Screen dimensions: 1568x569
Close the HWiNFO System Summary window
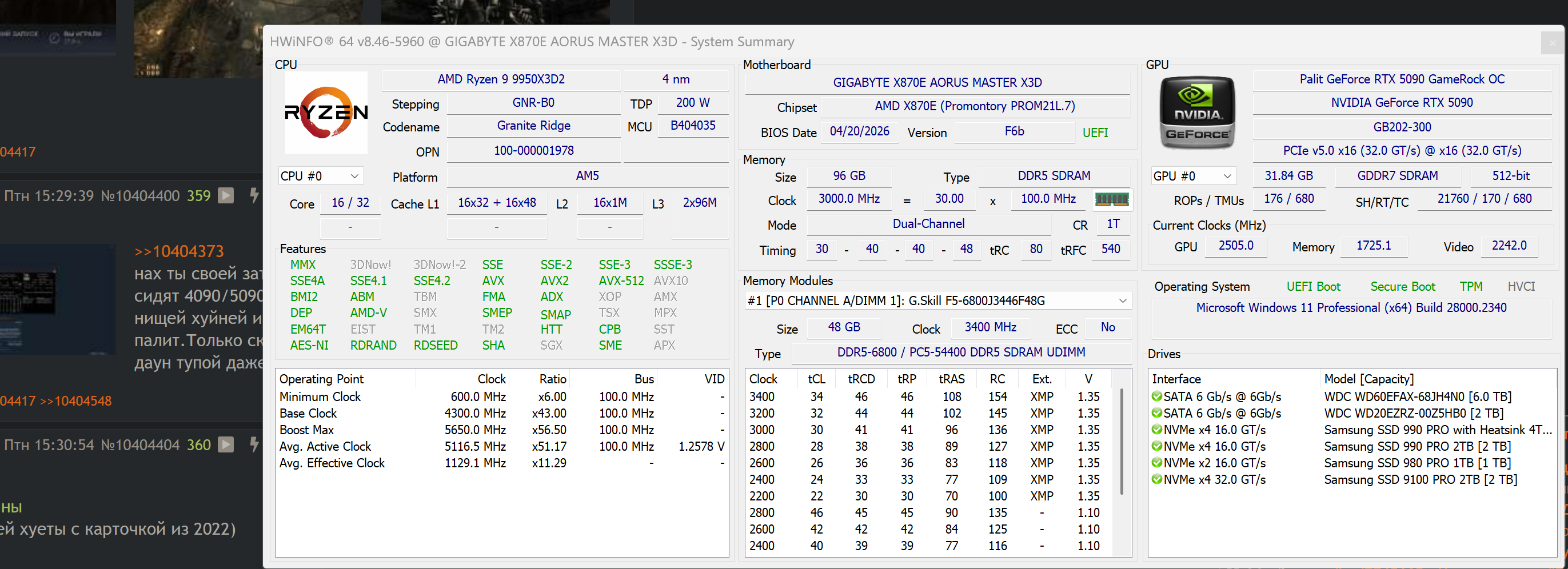1552,43
